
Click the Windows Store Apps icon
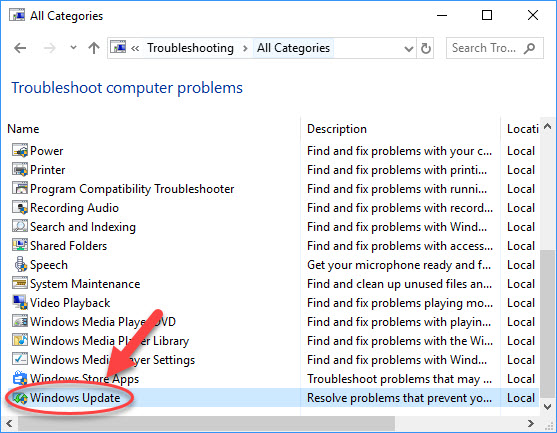pos(20,378)
